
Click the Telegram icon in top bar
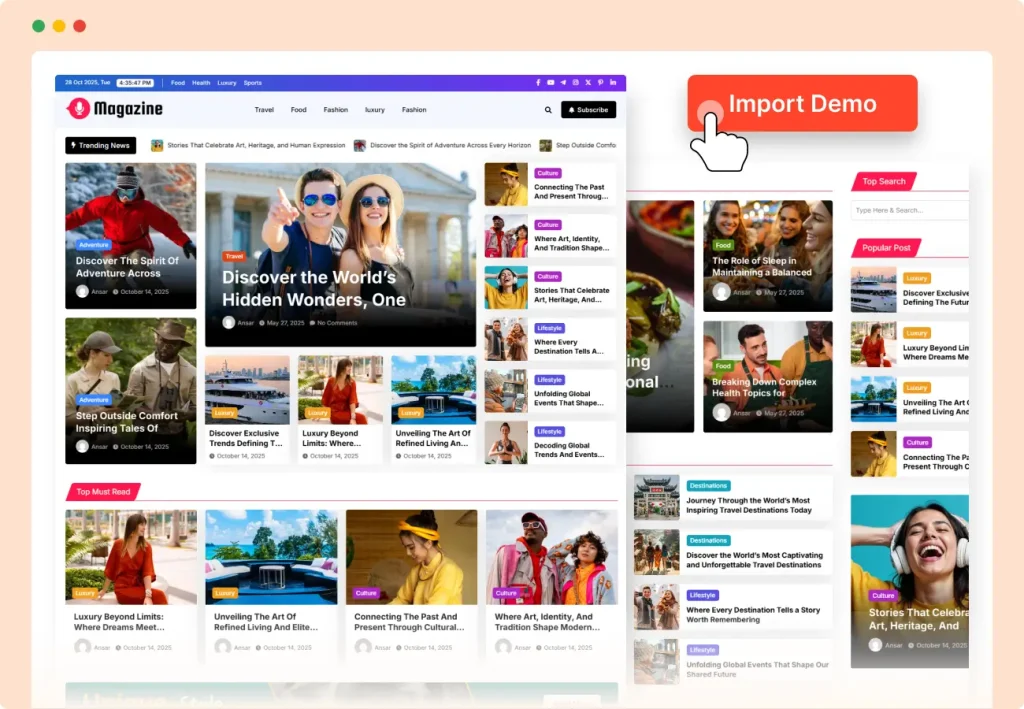coord(563,83)
